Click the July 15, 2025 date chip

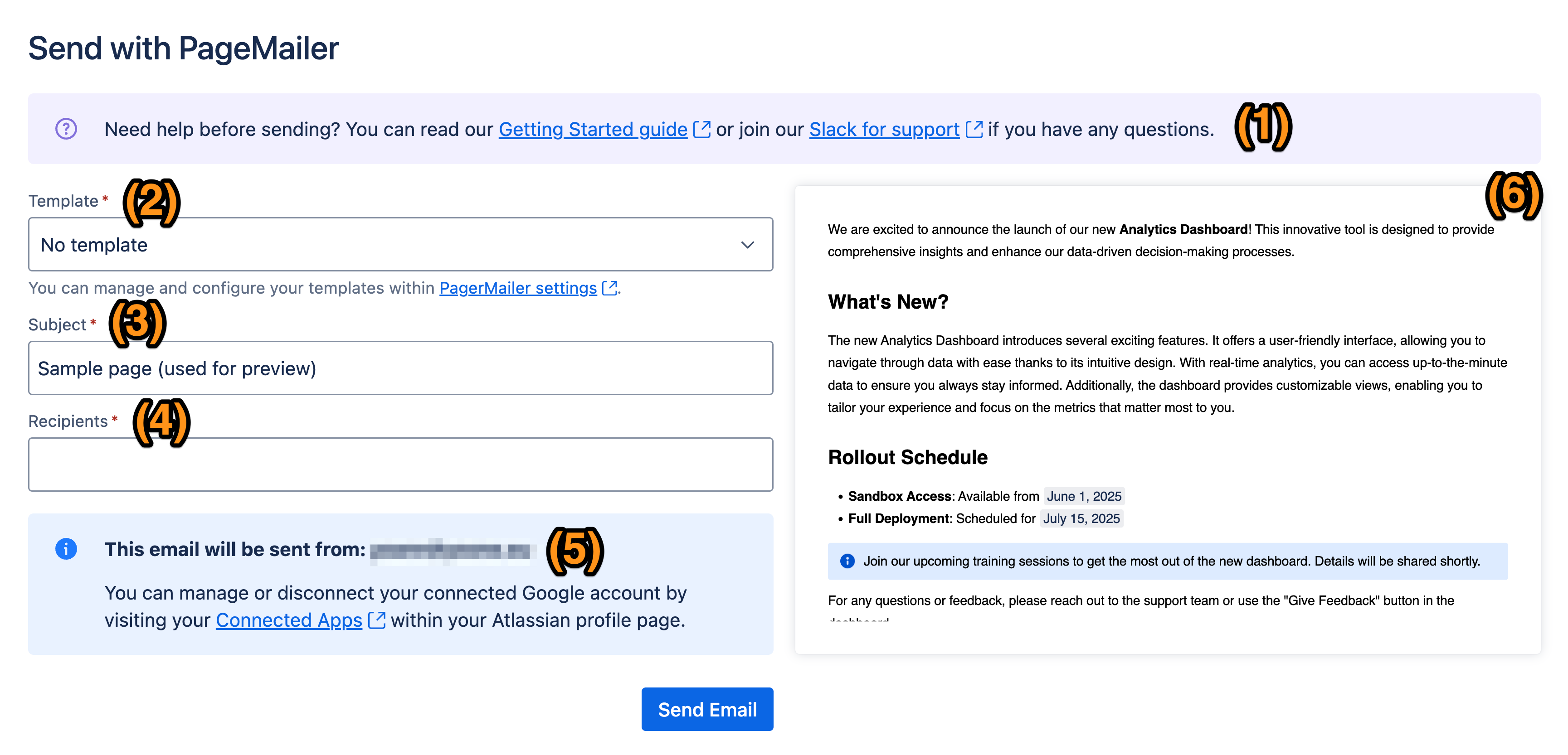1081,518
